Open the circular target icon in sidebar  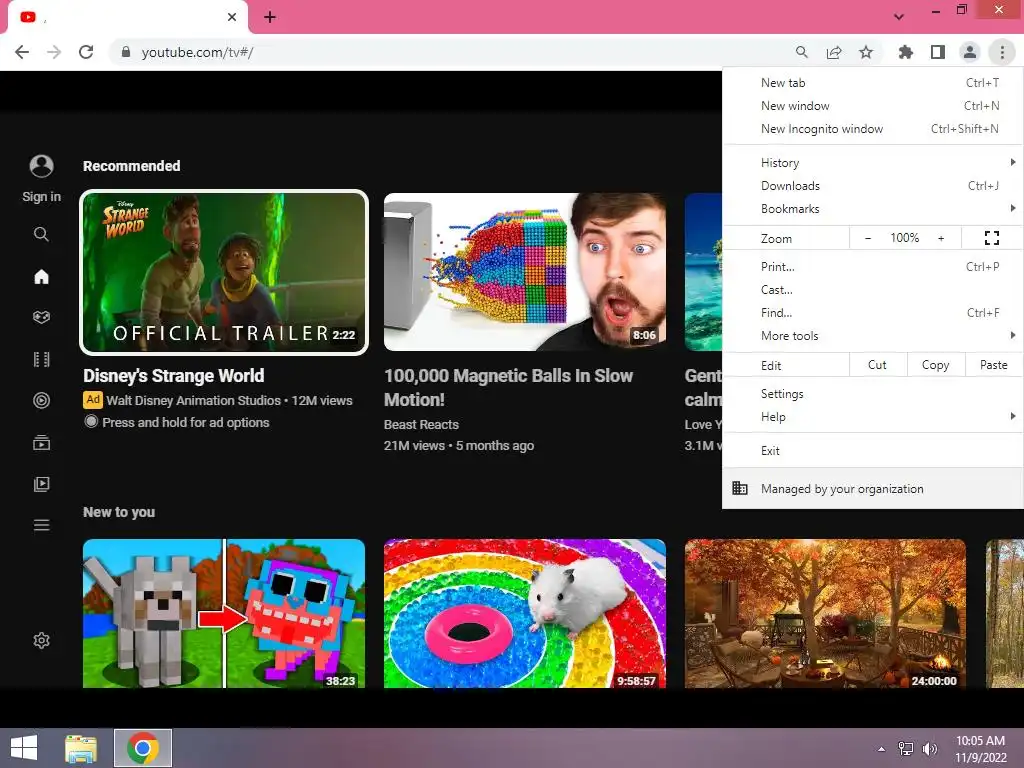41,400
